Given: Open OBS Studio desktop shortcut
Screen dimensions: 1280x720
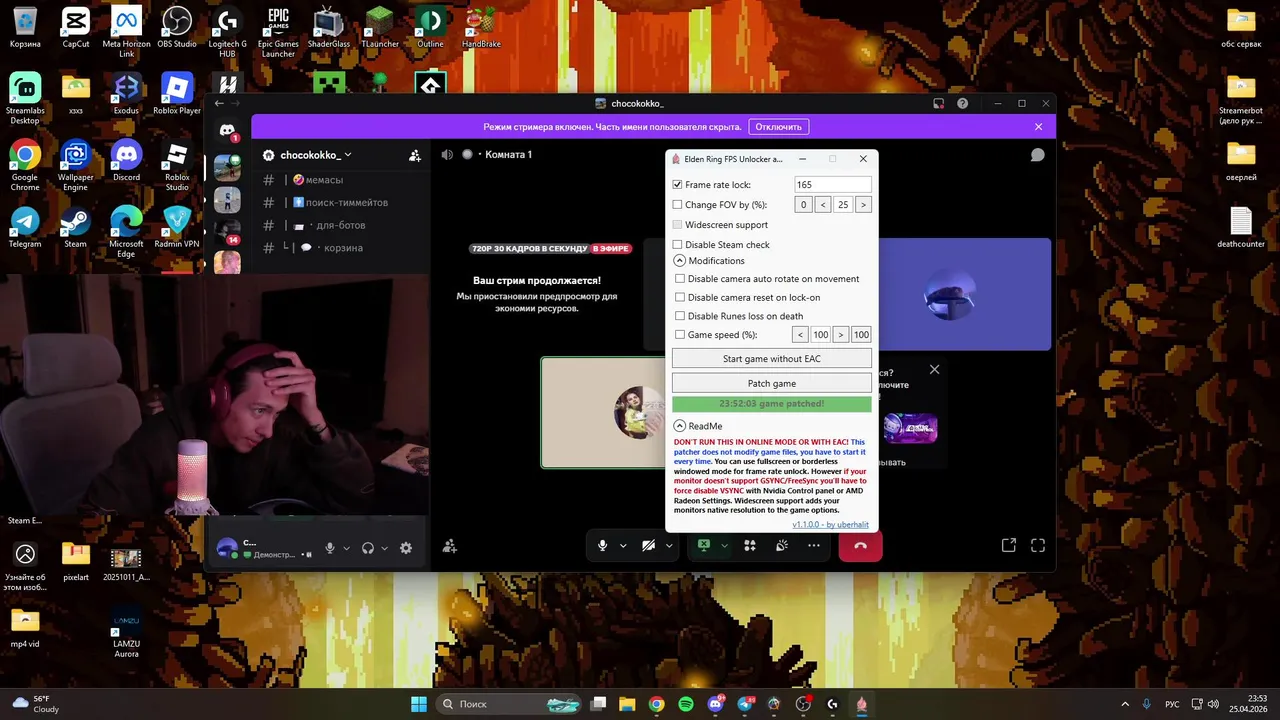Looking at the screenshot, I should (x=177, y=29).
